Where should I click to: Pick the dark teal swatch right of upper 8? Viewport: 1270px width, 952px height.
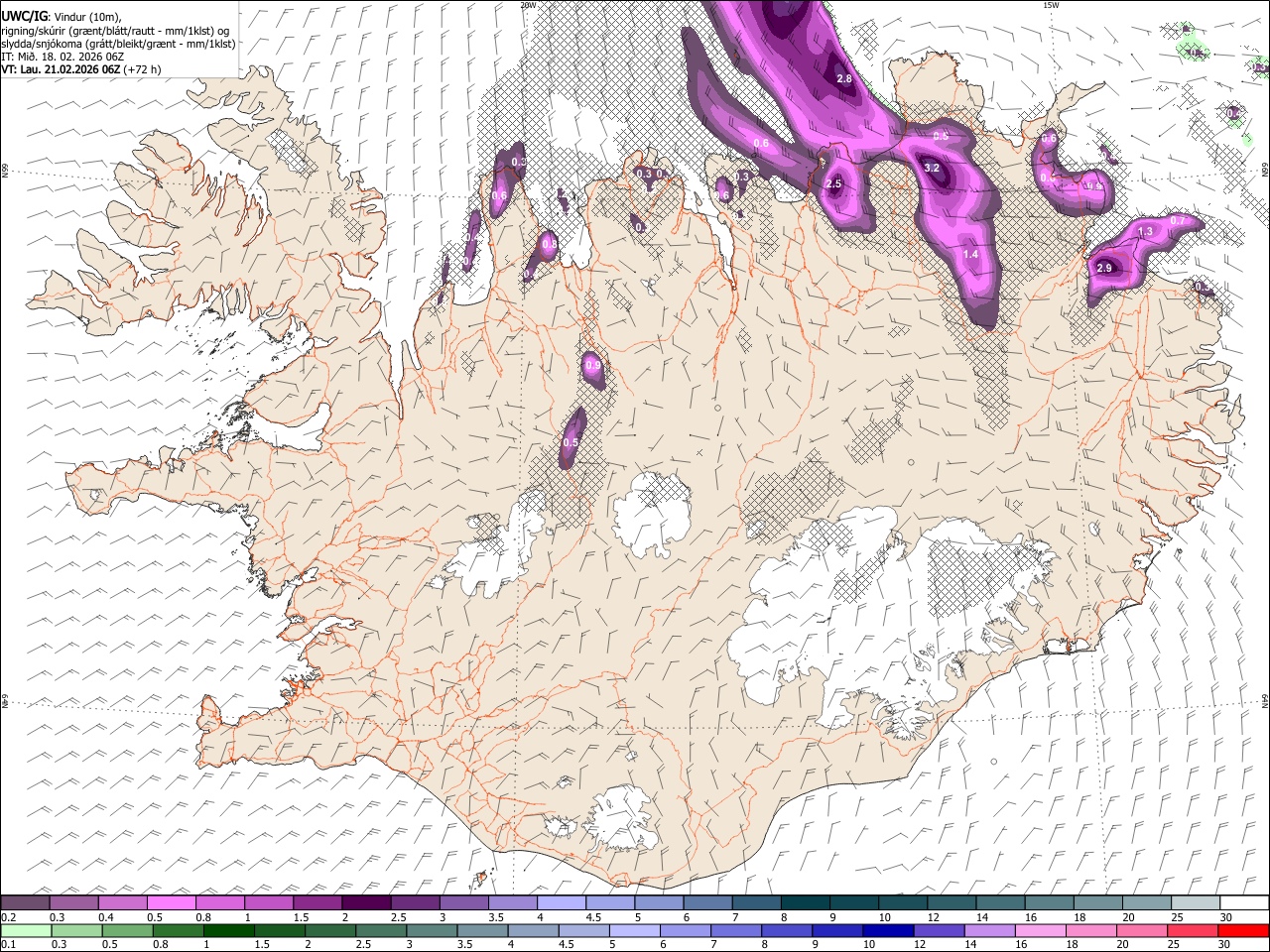(x=804, y=902)
